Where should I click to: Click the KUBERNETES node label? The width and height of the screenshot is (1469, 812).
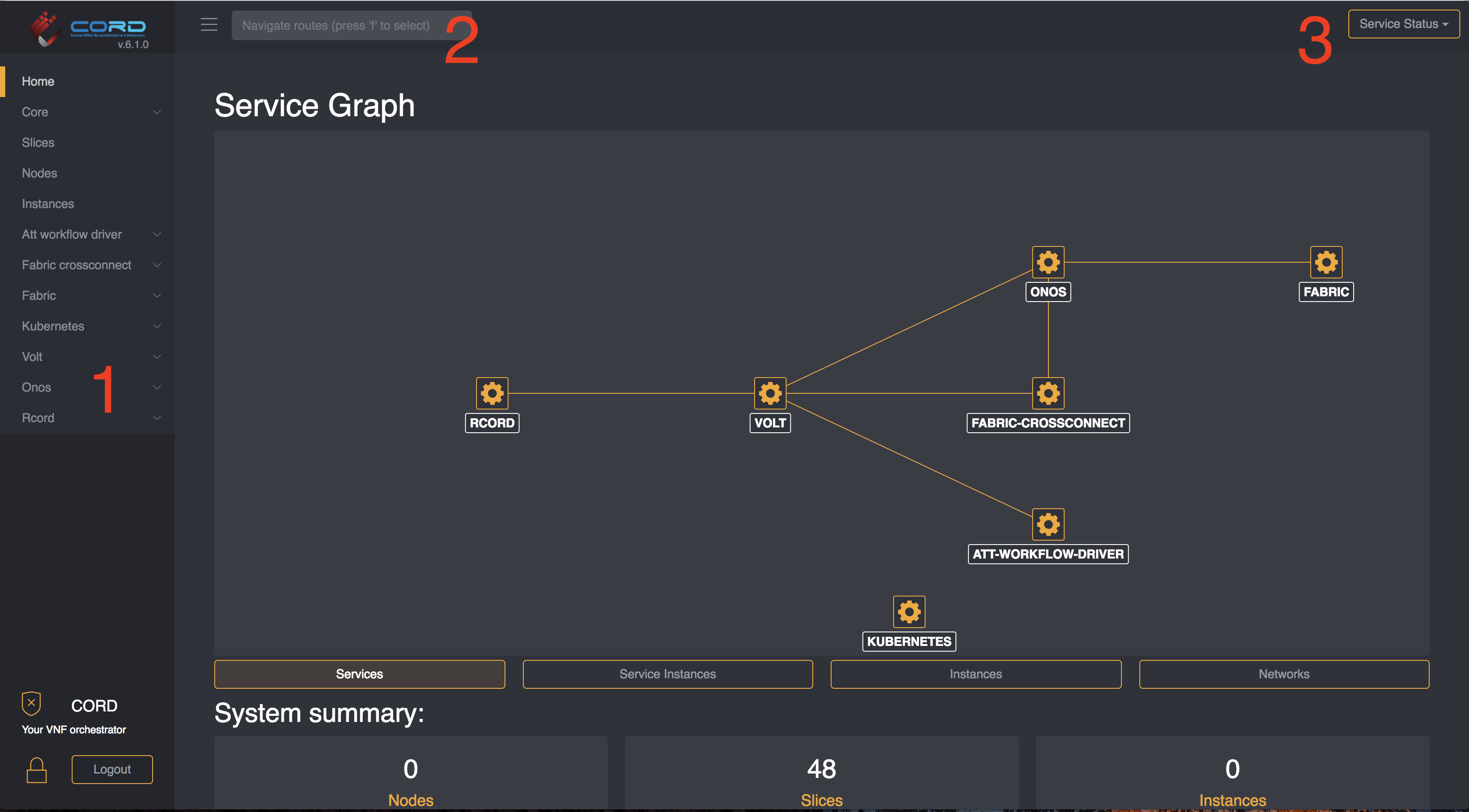[909, 642]
